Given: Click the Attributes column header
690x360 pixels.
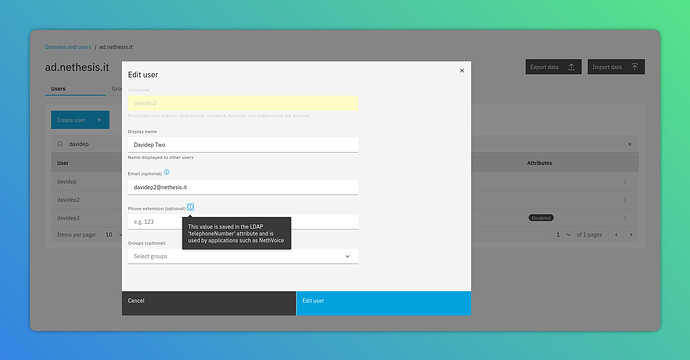Looking at the screenshot, I should (540, 163).
